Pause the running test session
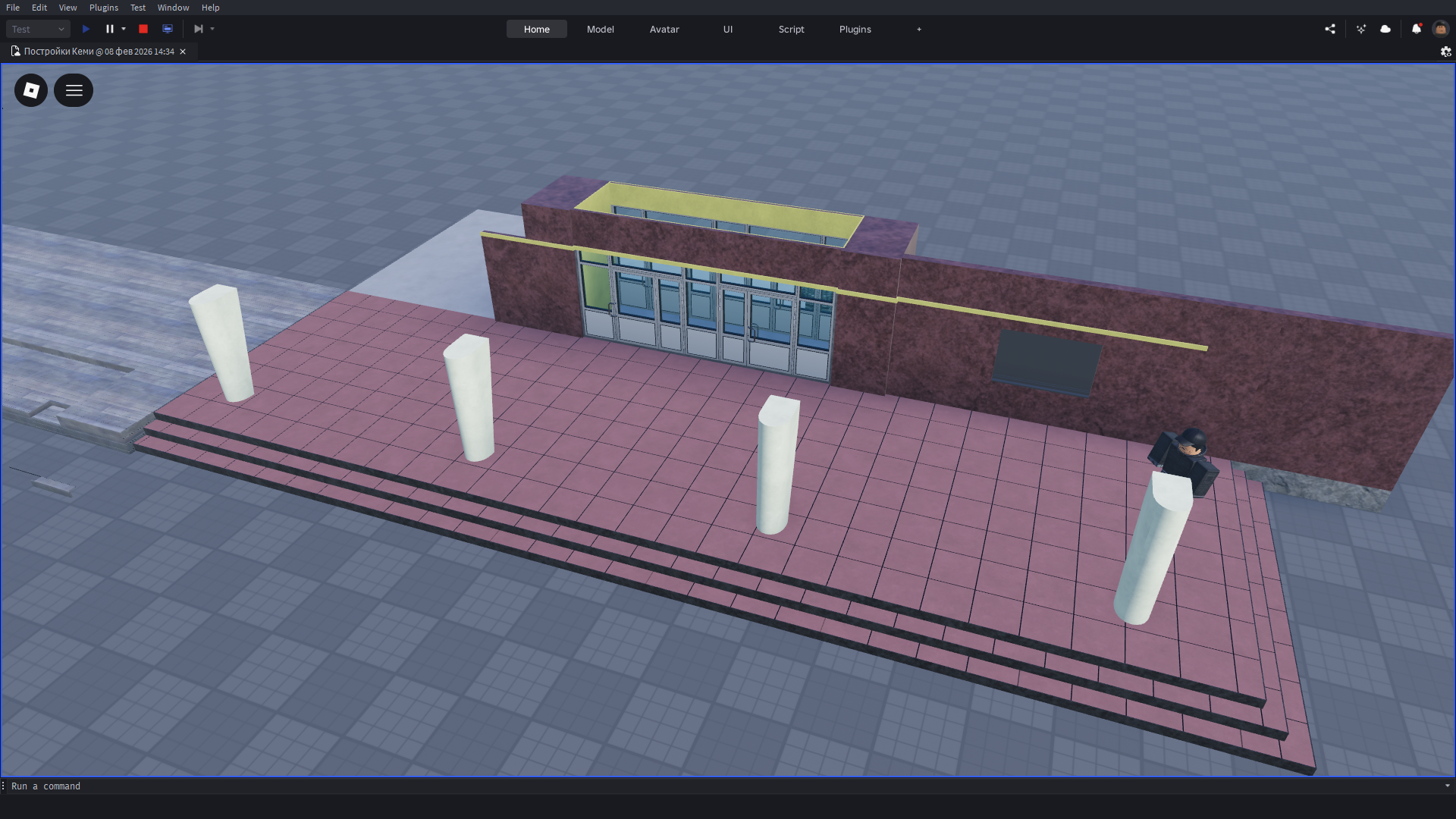The image size is (1456, 819). click(109, 29)
